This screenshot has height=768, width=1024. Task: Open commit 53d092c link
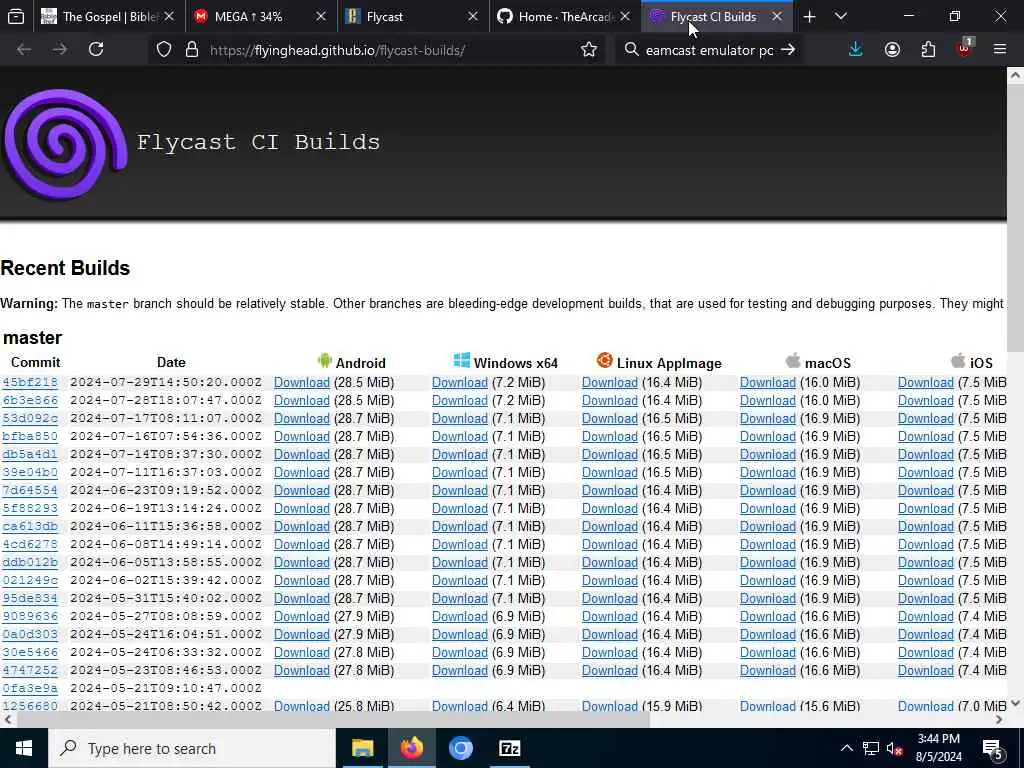pyautogui.click(x=30, y=418)
